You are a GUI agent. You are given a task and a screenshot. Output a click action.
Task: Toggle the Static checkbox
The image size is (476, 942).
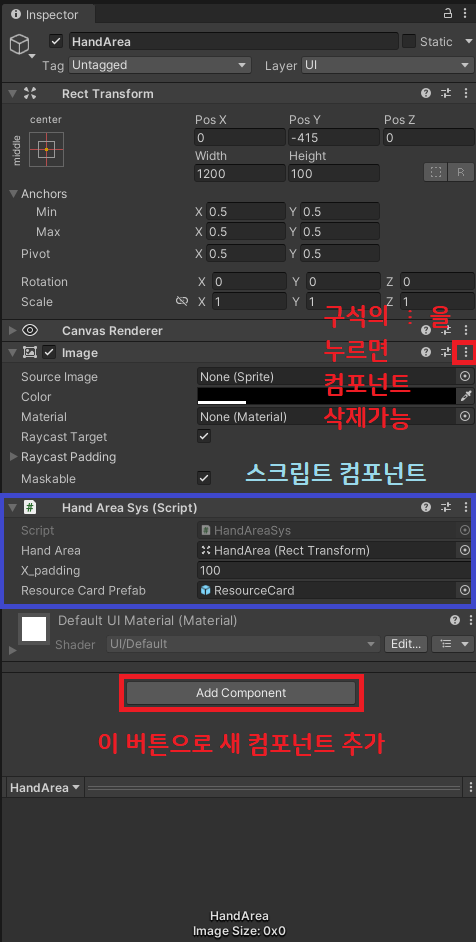(x=409, y=41)
